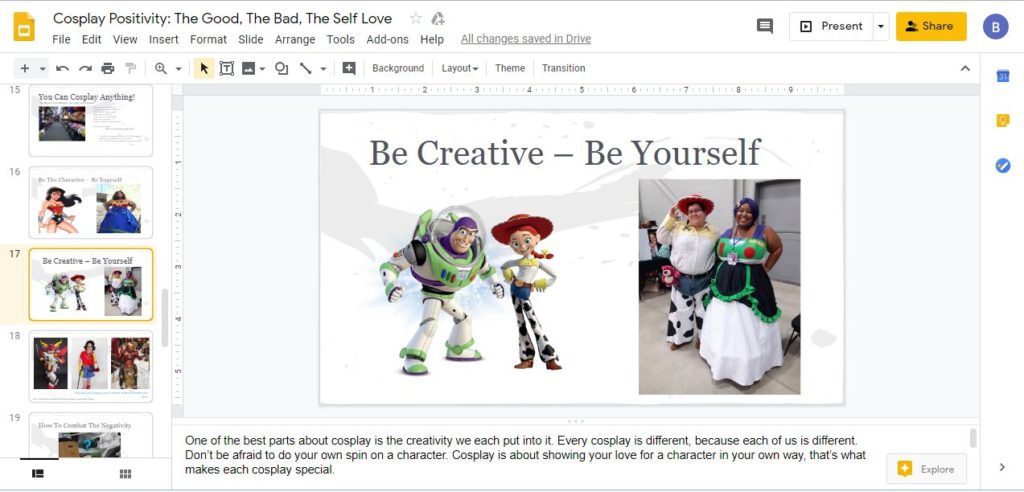Star the presentation title
1024x492 pixels.
pos(415,18)
